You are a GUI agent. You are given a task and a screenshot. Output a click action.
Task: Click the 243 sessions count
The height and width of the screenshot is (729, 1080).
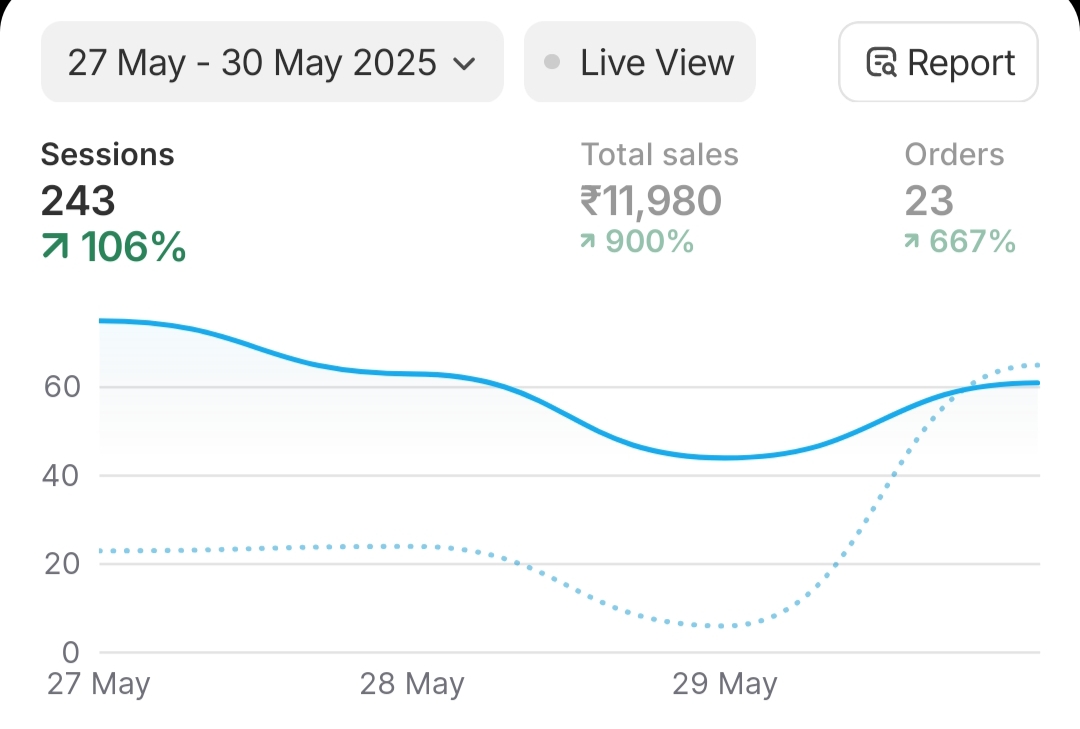[78, 201]
